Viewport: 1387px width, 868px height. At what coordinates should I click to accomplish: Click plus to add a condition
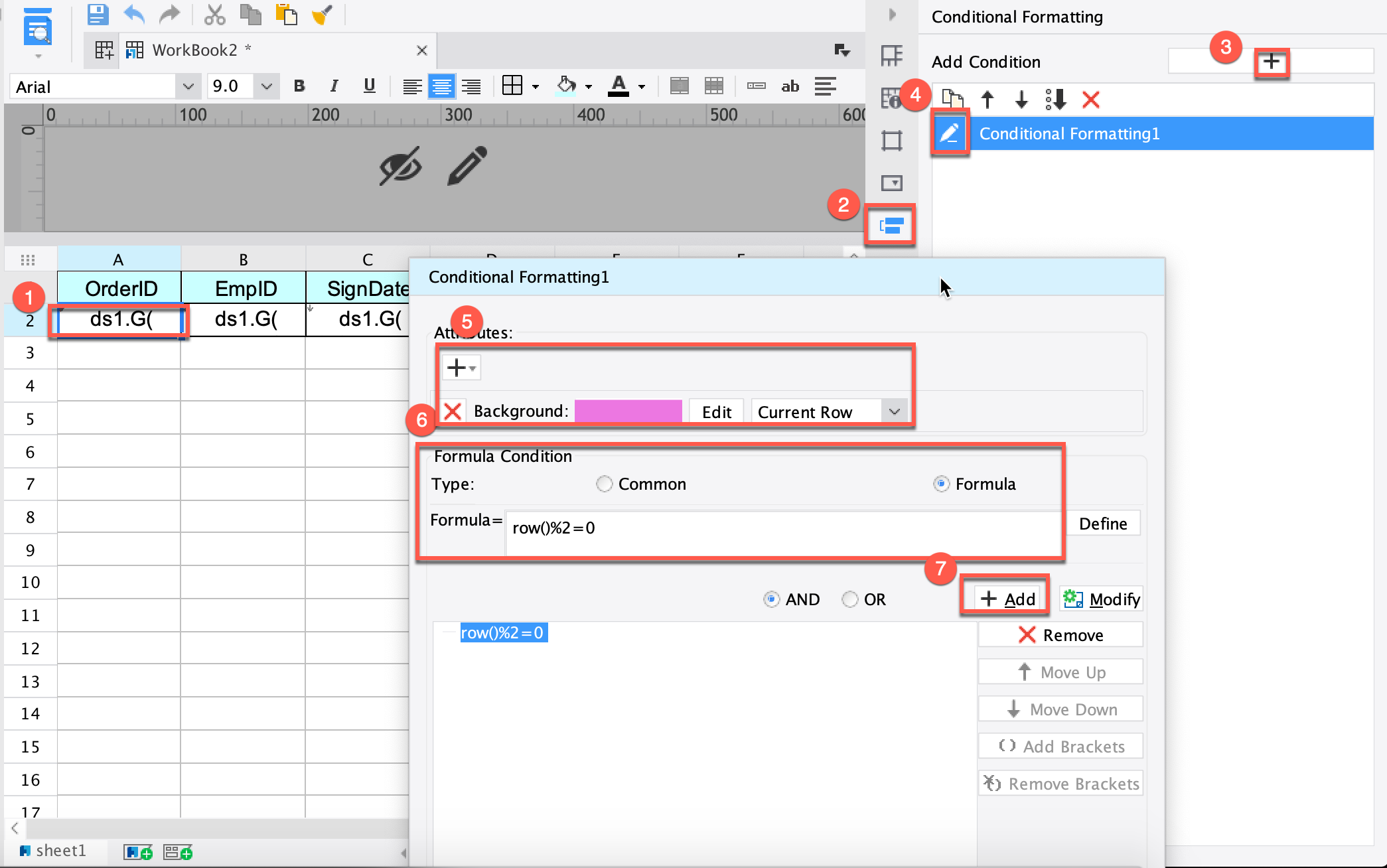click(1271, 62)
